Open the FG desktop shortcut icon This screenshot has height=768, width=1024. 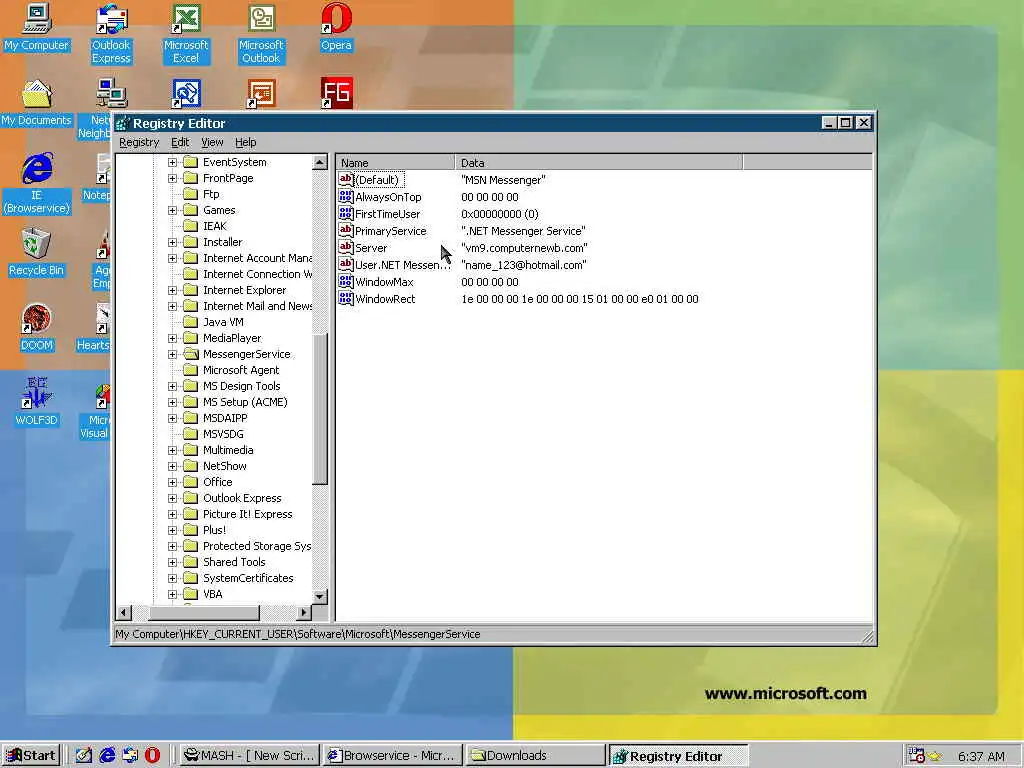[336, 93]
